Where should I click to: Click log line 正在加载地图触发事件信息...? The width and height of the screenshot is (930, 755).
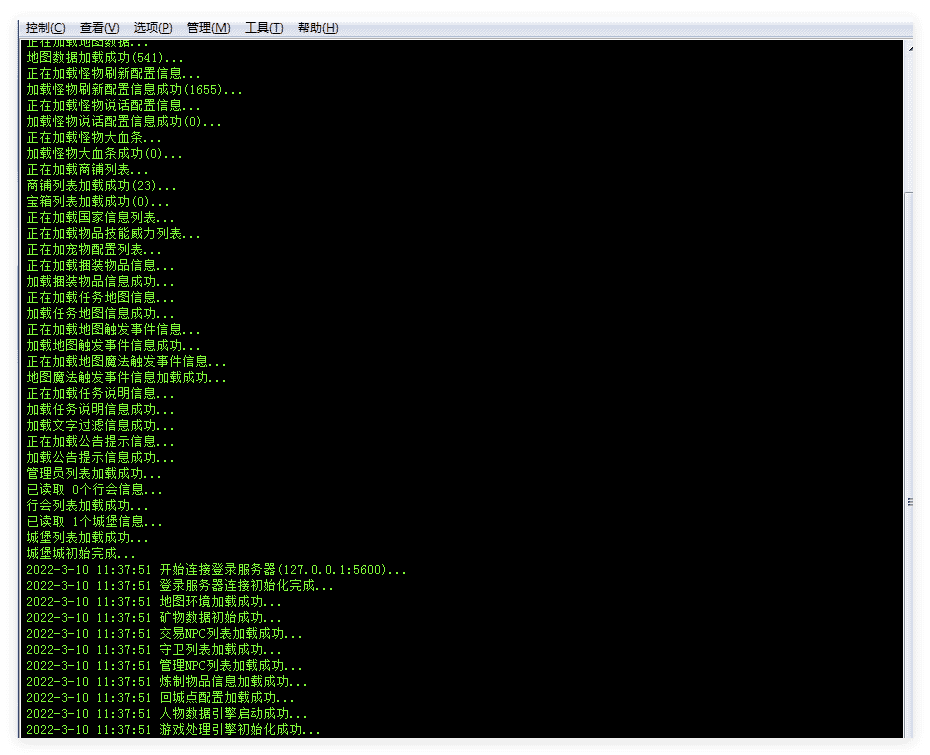pyautogui.click(x=113, y=330)
